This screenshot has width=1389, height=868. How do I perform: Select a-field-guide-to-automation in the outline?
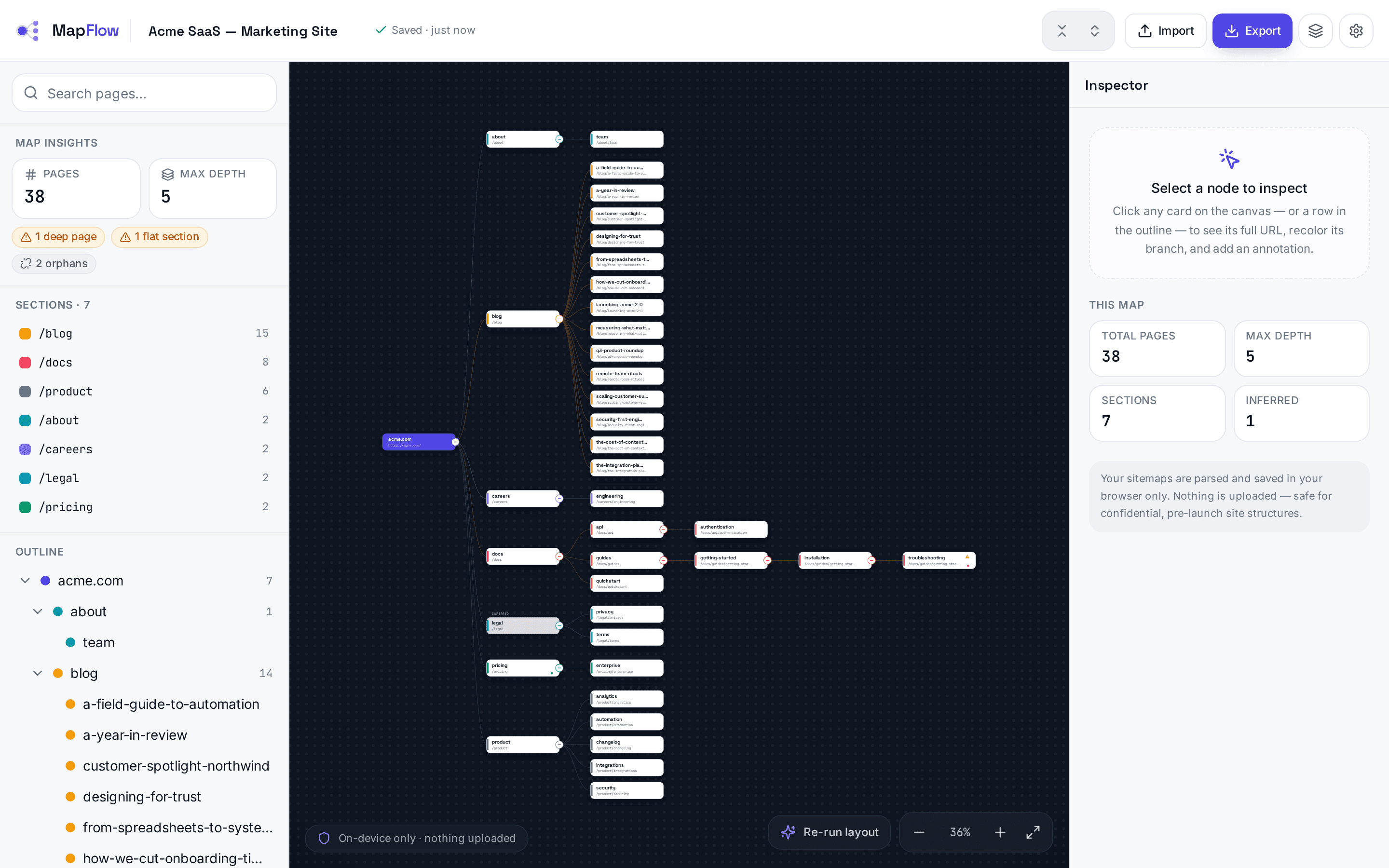click(171, 705)
